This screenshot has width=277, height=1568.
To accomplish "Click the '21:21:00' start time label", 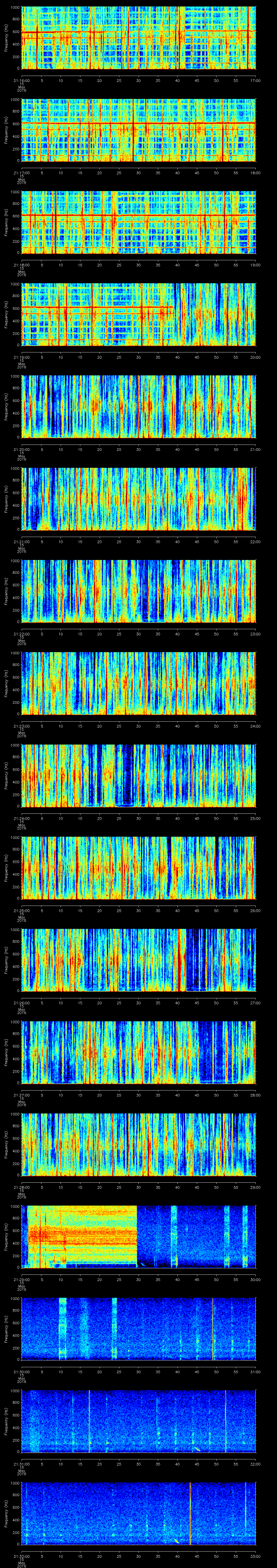I will 22,542.
